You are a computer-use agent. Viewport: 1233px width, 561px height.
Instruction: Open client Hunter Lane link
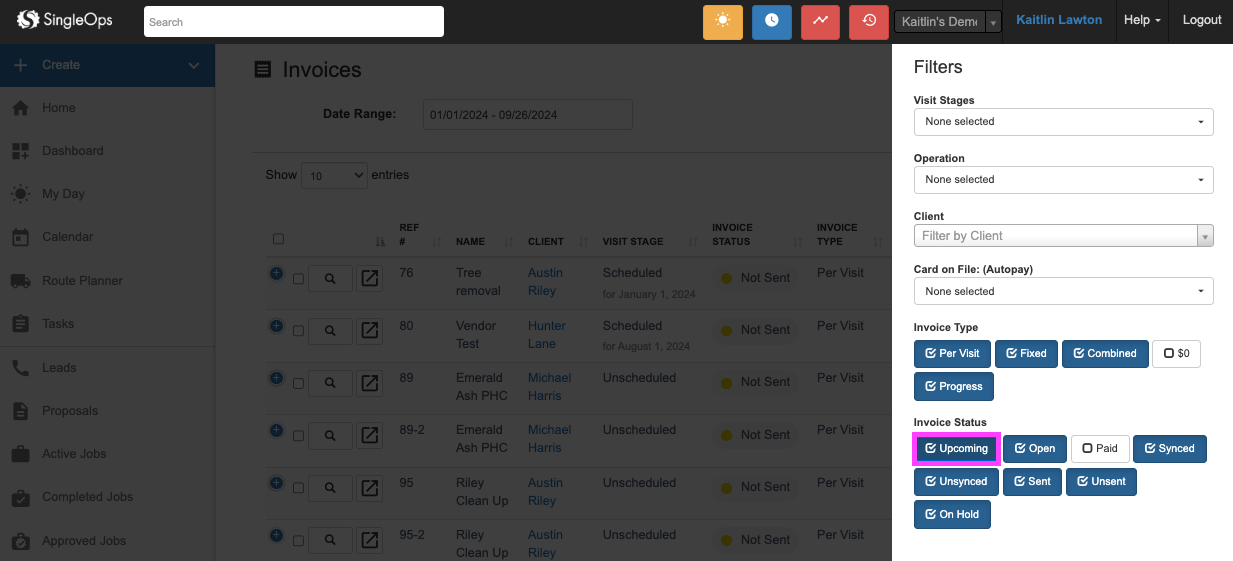pos(546,335)
